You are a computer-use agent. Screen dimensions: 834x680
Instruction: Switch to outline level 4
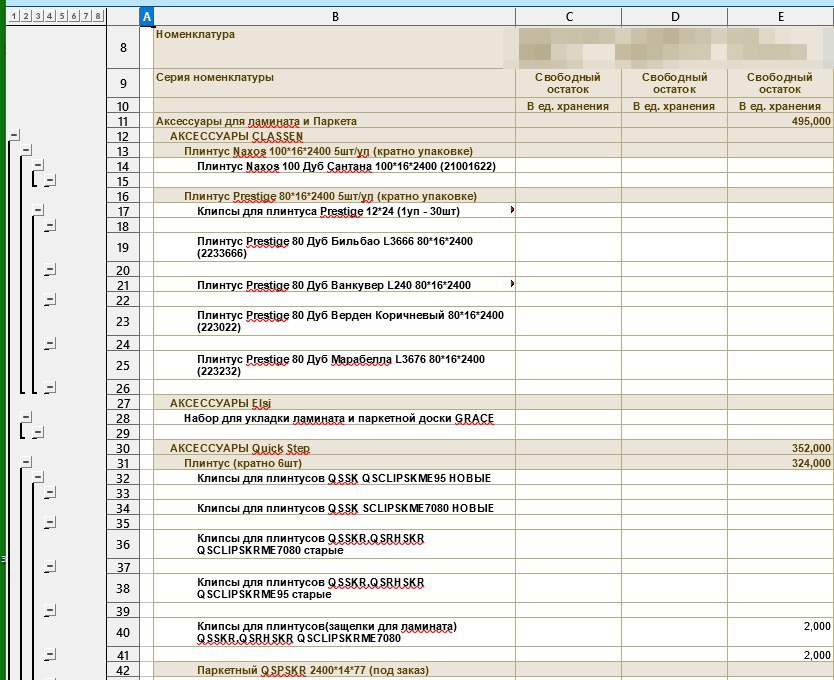coord(50,16)
